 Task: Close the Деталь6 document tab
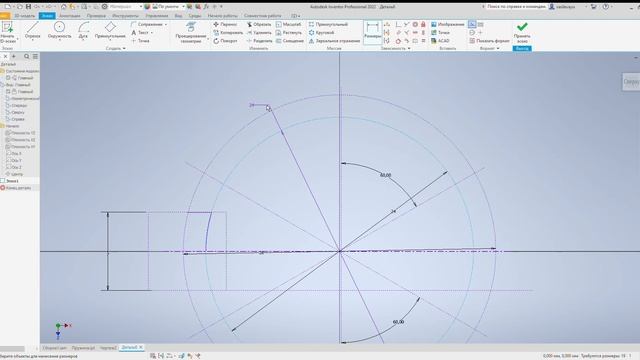[x=141, y=347]
